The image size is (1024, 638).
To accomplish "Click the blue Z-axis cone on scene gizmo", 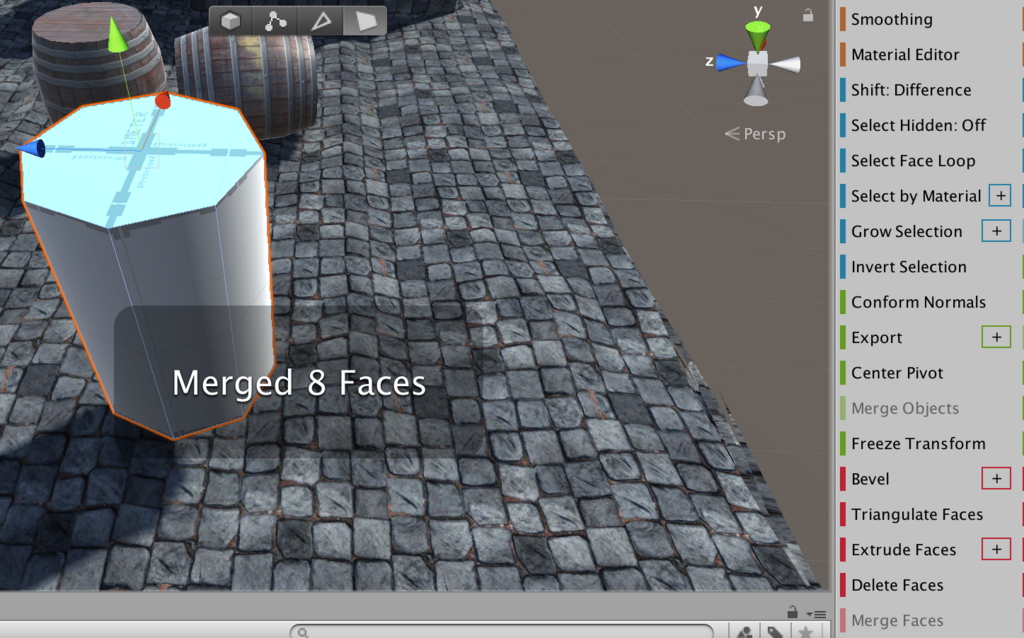I will [x=731, y=63].
